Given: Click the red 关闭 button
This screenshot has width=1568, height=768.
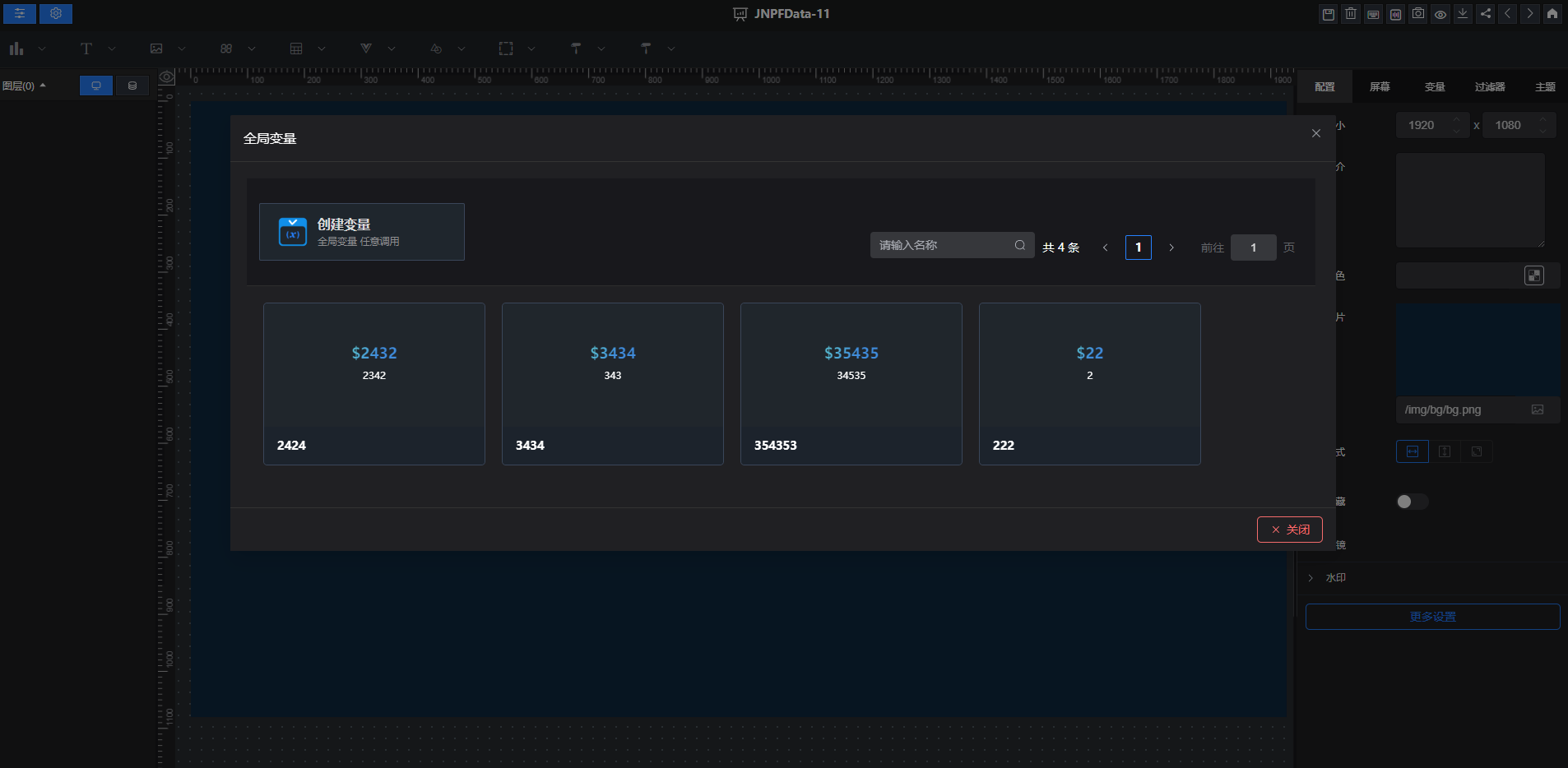Looking at the screenshot, I should tap(1289, 530).
